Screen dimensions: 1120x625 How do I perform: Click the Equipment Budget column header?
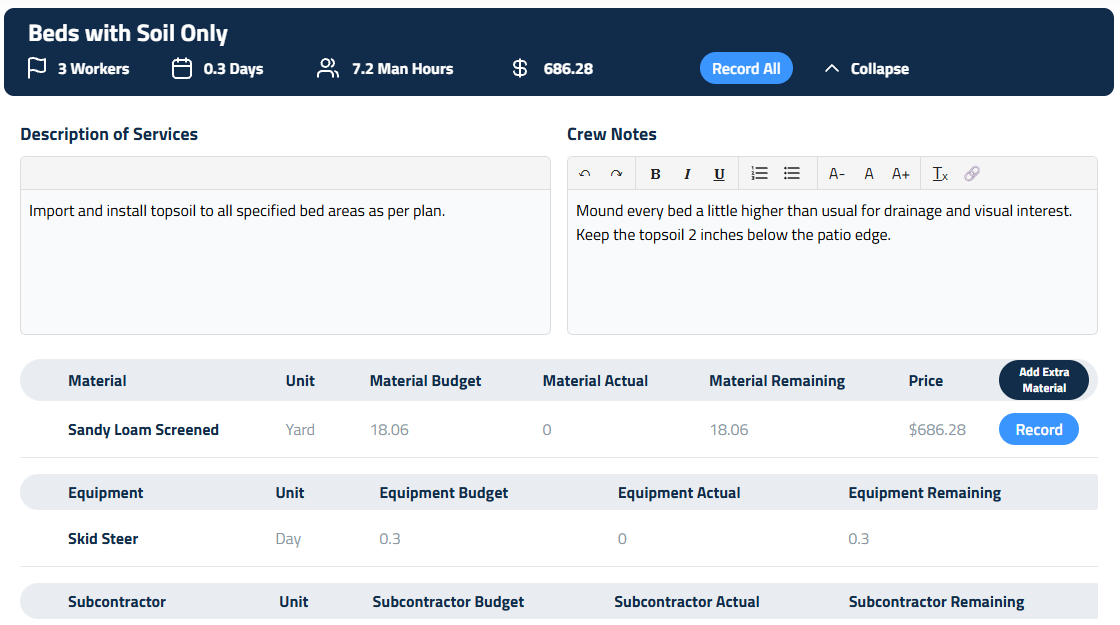tap(444, 493)
